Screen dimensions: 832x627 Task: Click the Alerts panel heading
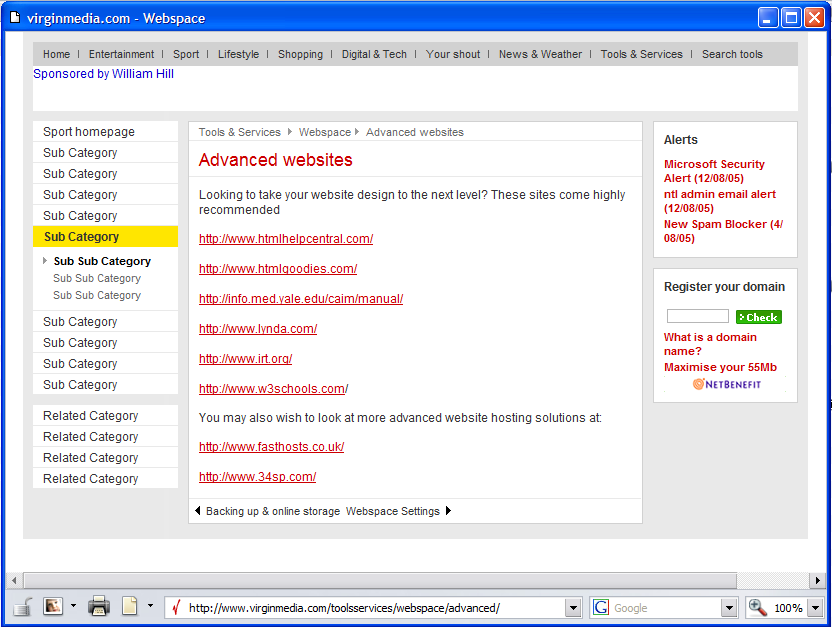(680, 140)
